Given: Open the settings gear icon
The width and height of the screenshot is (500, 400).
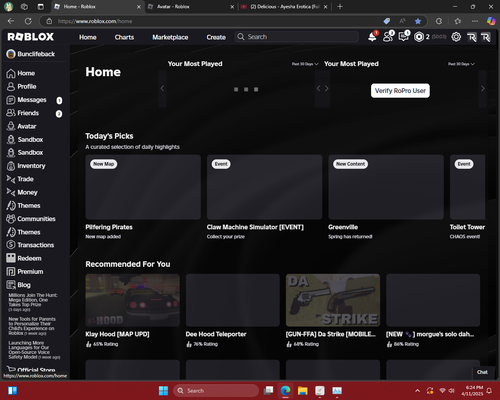Looking at the screenshot, I should tap(456, 37).
